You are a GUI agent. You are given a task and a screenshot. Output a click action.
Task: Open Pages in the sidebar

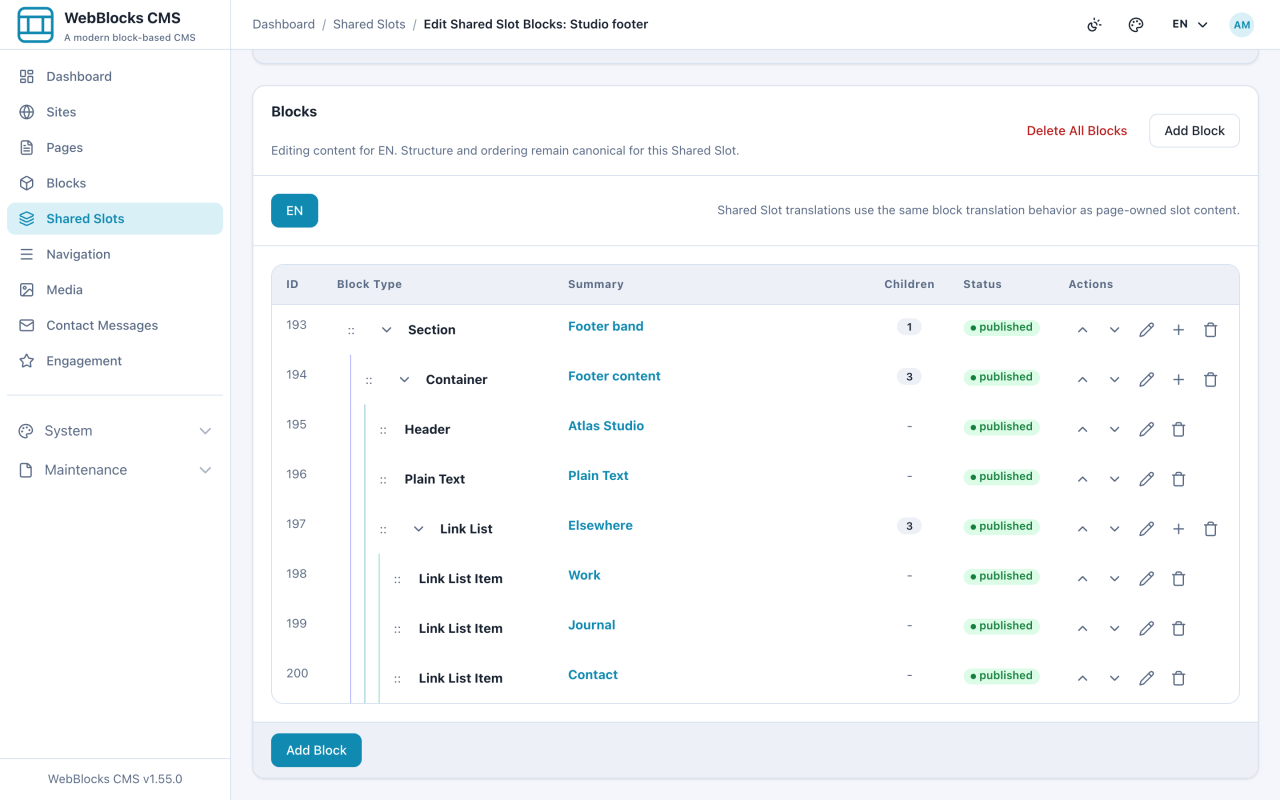pyautogui.click(x=115, y=147)
